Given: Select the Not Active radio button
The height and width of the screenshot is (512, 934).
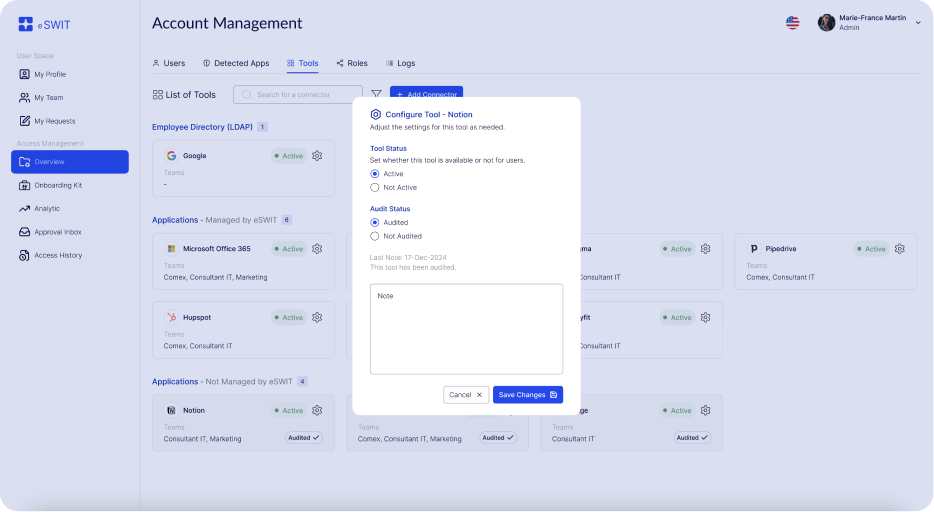Looking at the screenshot, I should pos(375,187).
